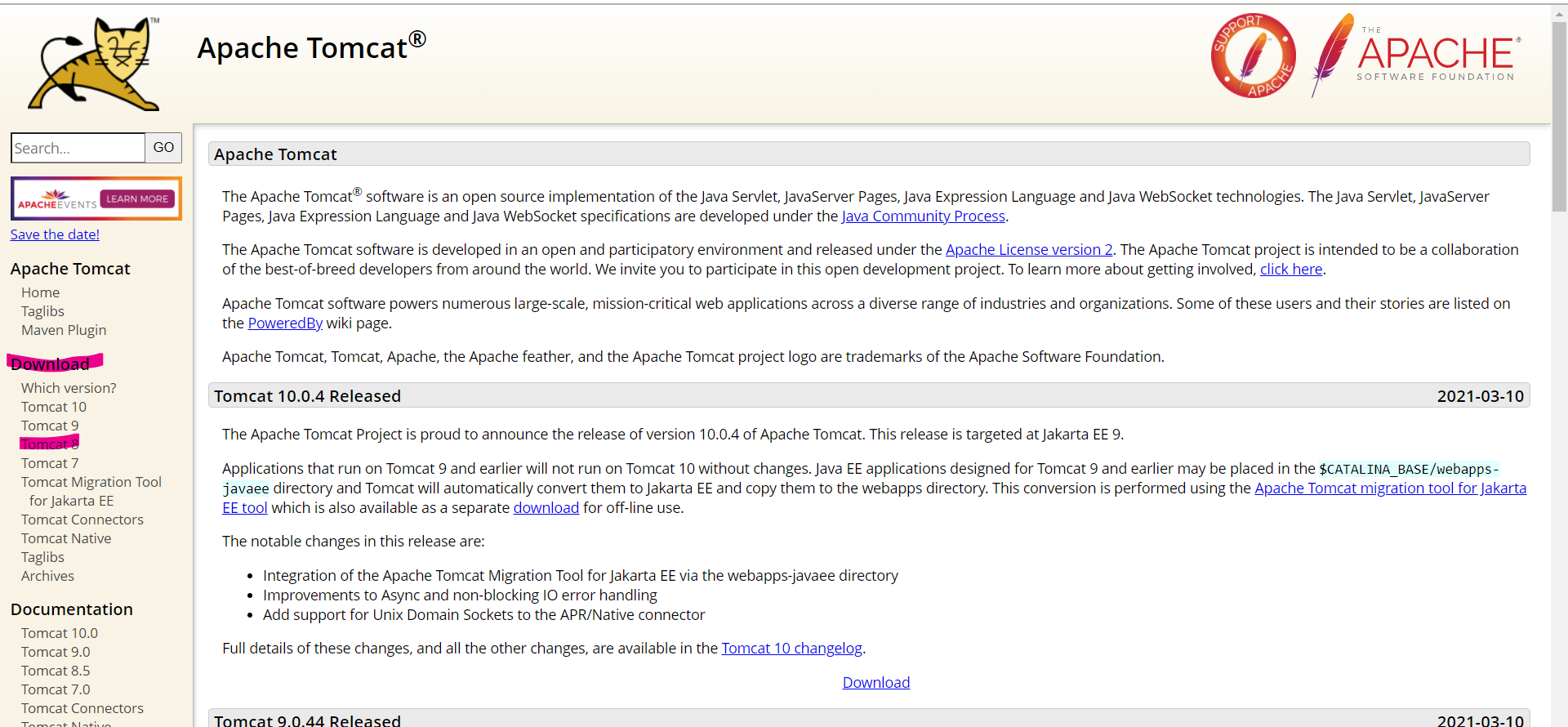This screenshot has height=727, width=1568.
Task: Open Maven Plugin sidebar link
Action: pos(64,330)
